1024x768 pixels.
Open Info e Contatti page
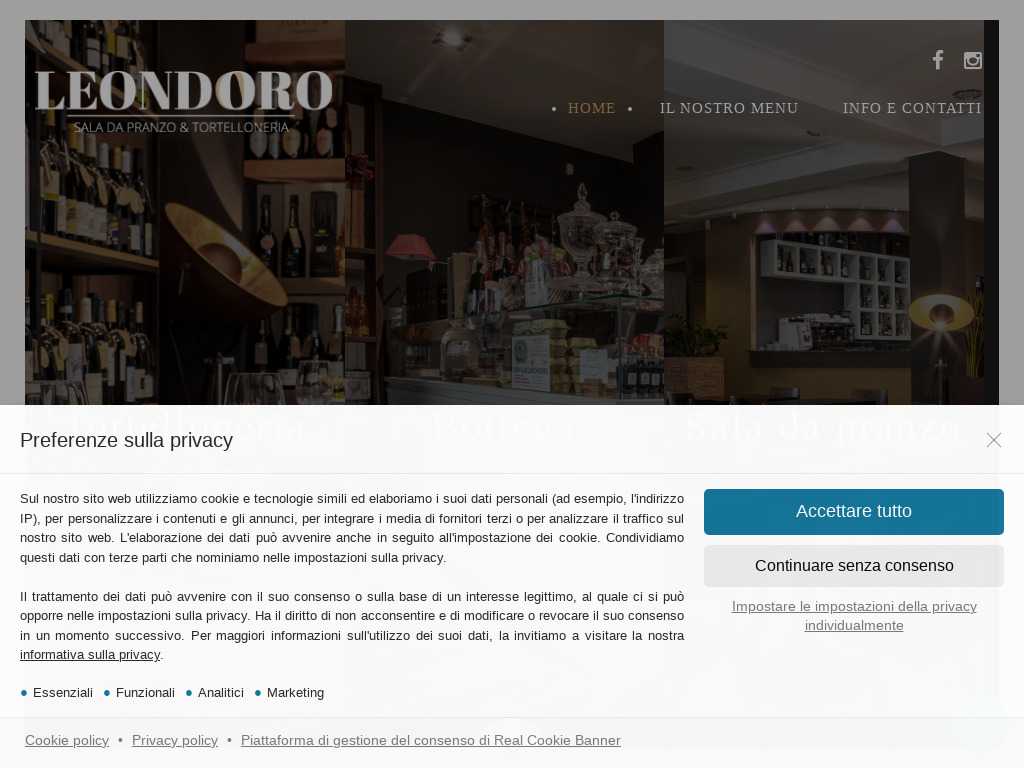point(912,108)
